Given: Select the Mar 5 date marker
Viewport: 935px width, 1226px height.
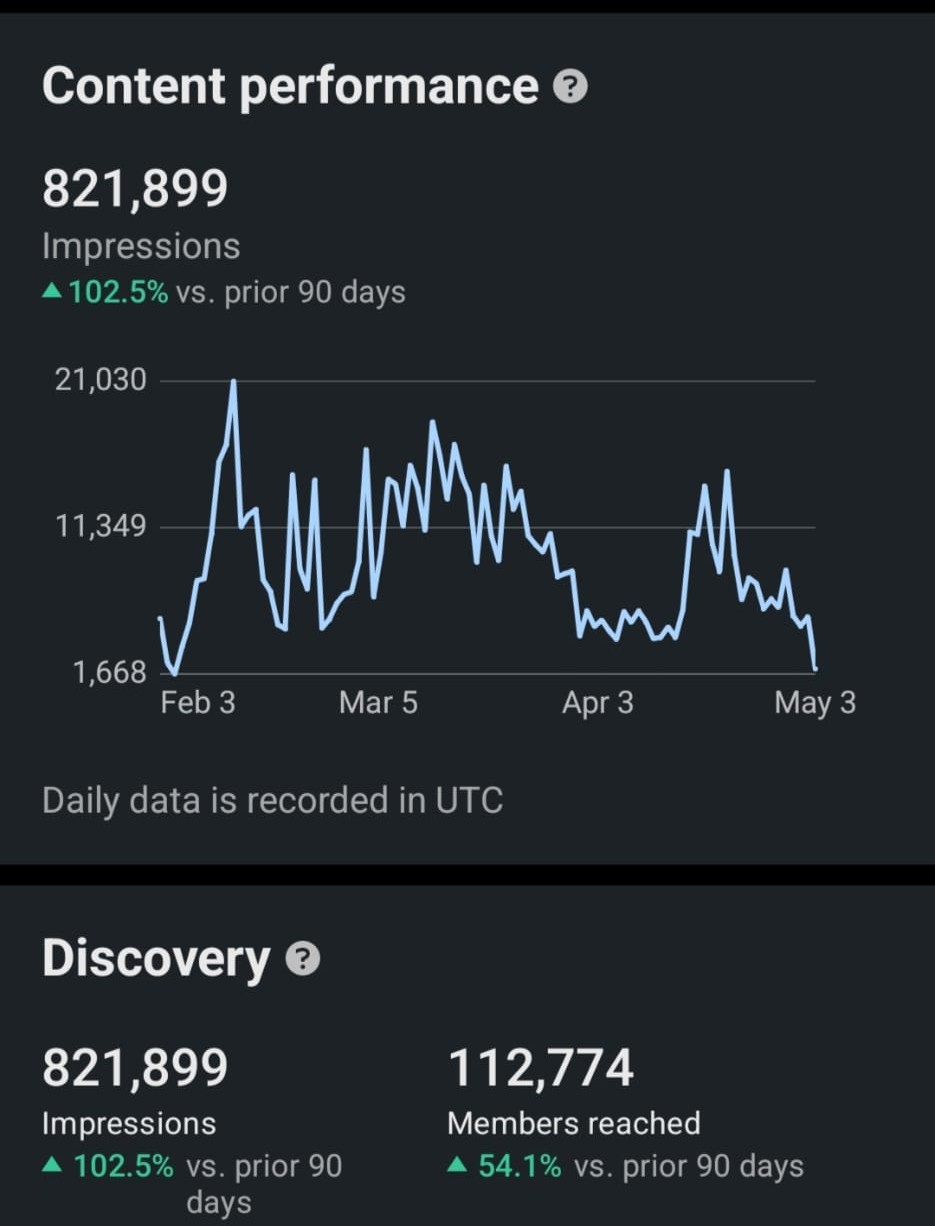Looking at the screenshot, I should click(x=378, y=703).
